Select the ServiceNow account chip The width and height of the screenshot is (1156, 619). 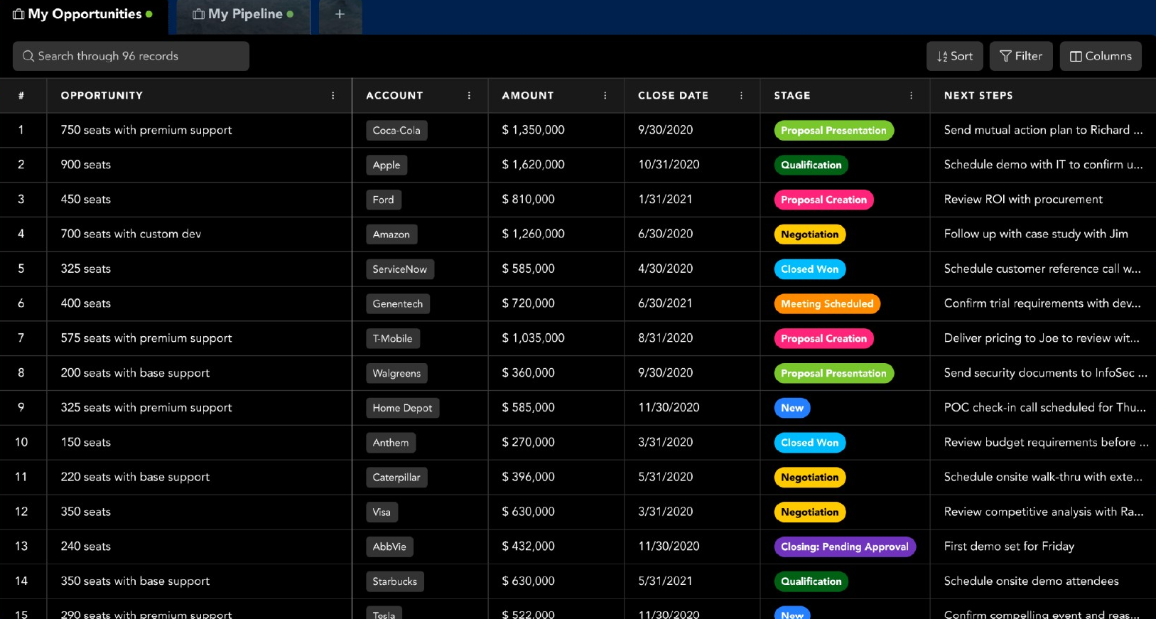click(x=400, y=269)
